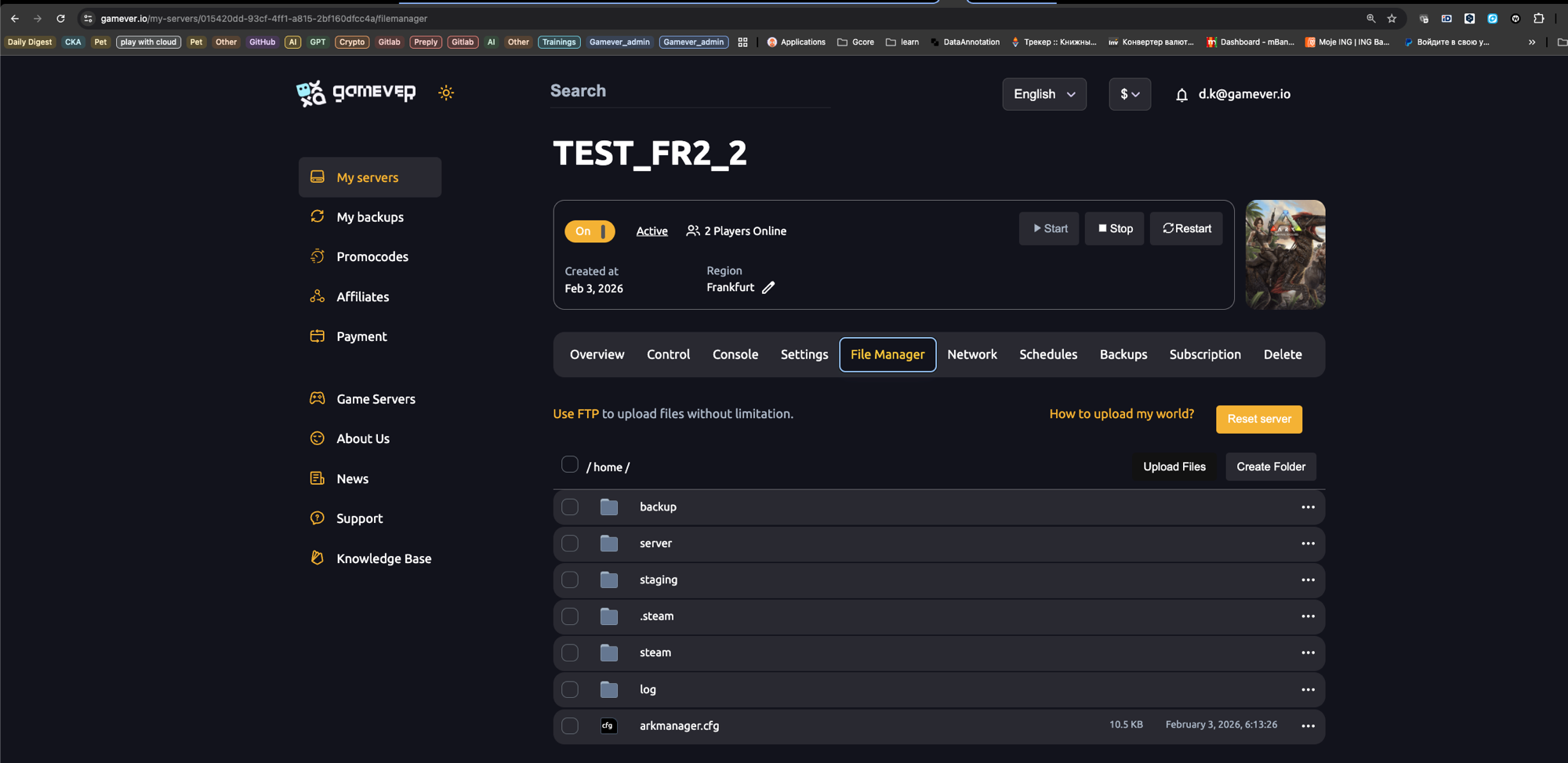The width and height of the screenshot is (1568, 763).
Task: Click the arkmanager.cfg file icon
Action: pyautogui.click(x=608, y=726)
